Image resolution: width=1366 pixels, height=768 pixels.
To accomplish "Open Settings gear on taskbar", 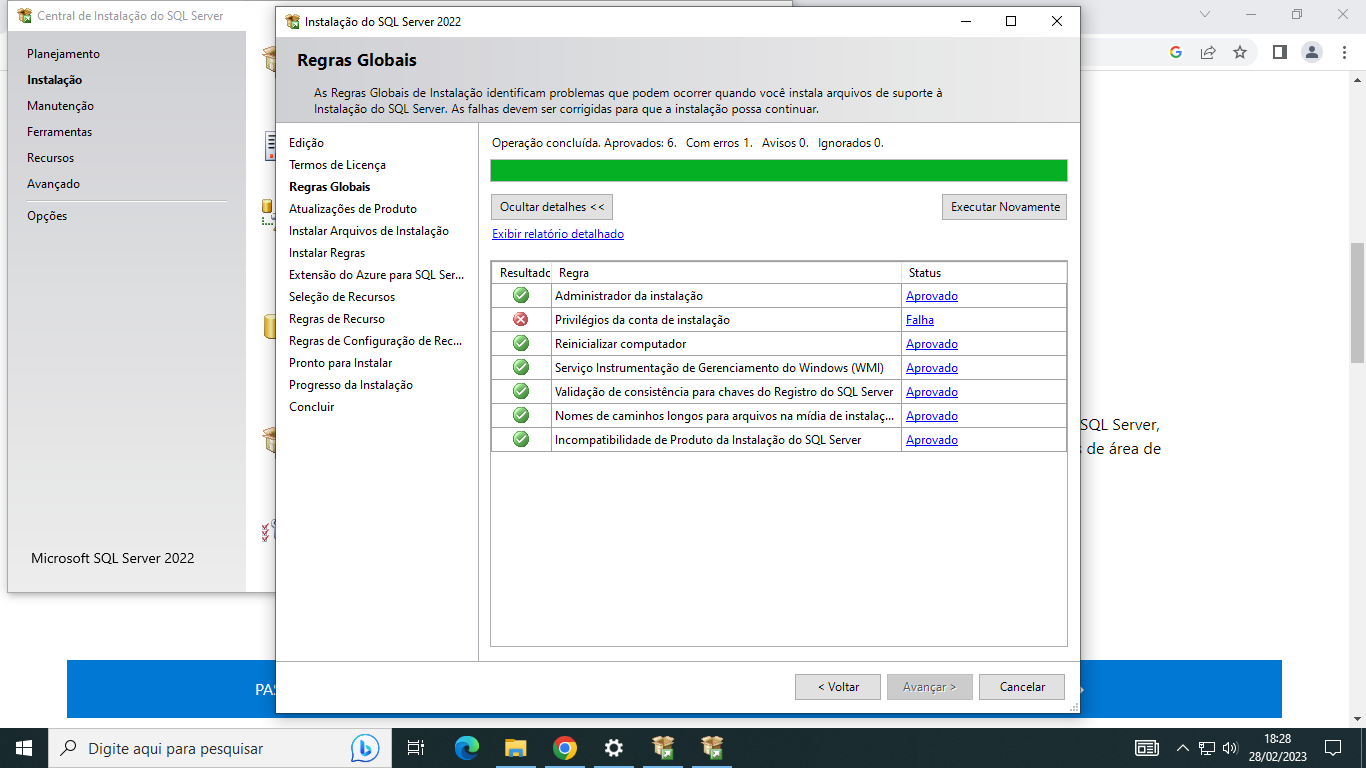I will click(614, 748).
